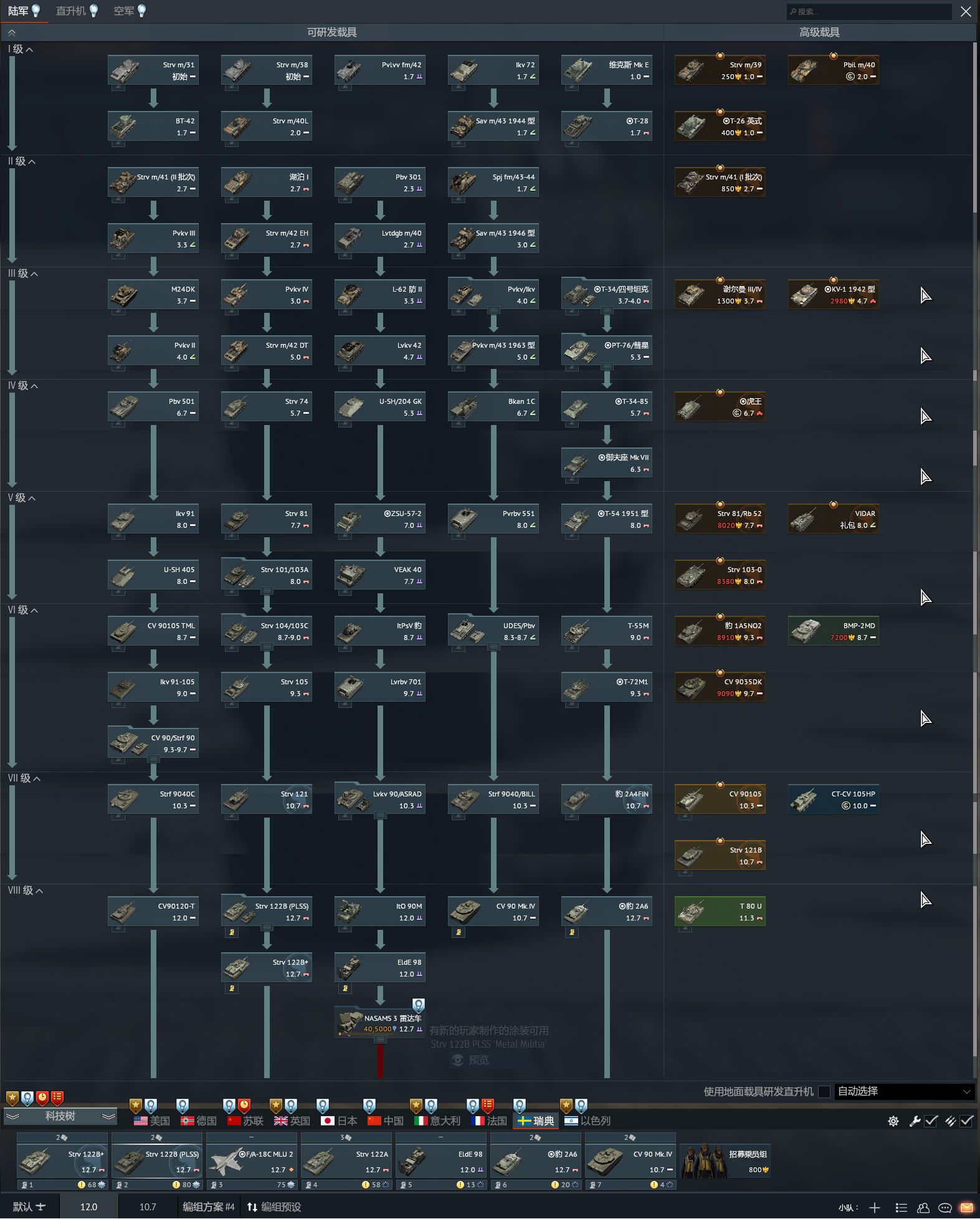Open the 自动选择 dropdown
This screenshot has width=980, height=1219.
(903, 1091)
